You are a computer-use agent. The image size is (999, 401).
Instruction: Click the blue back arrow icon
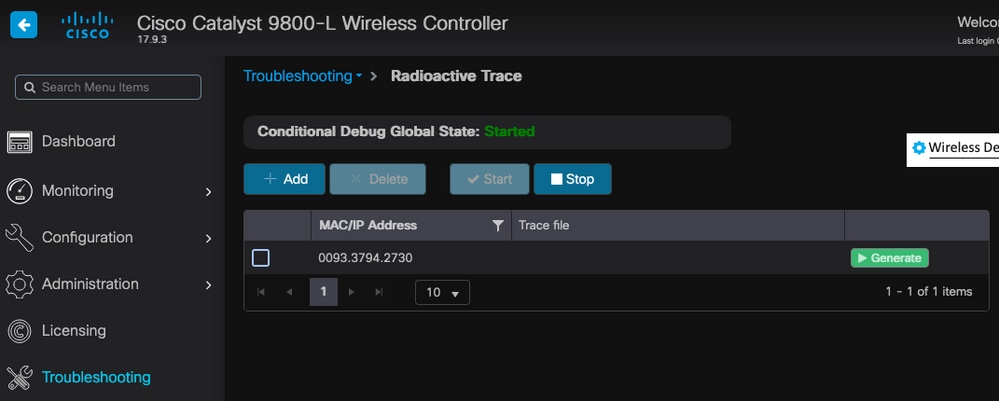[x=24, y=26]
